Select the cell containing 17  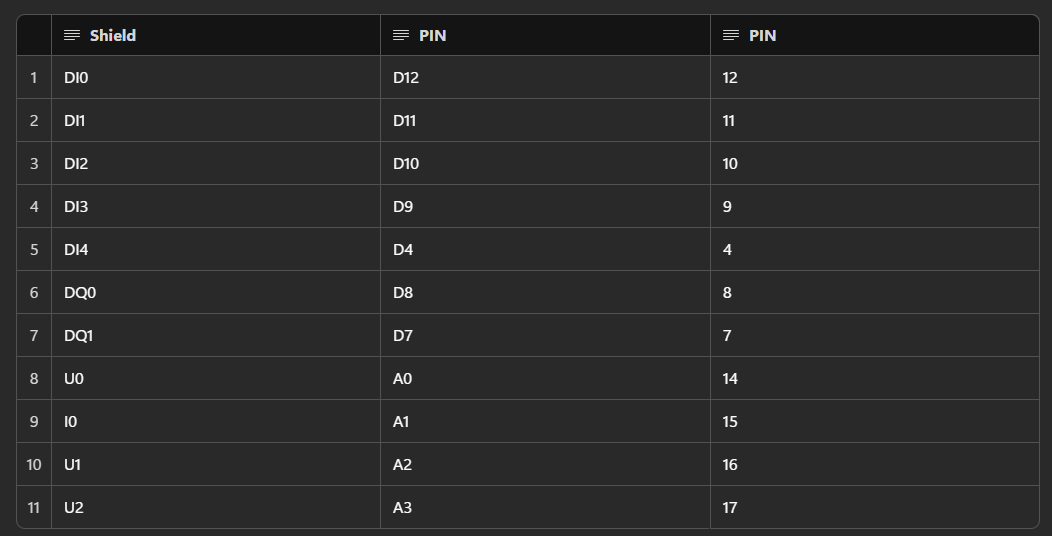(x=730, y=508)
